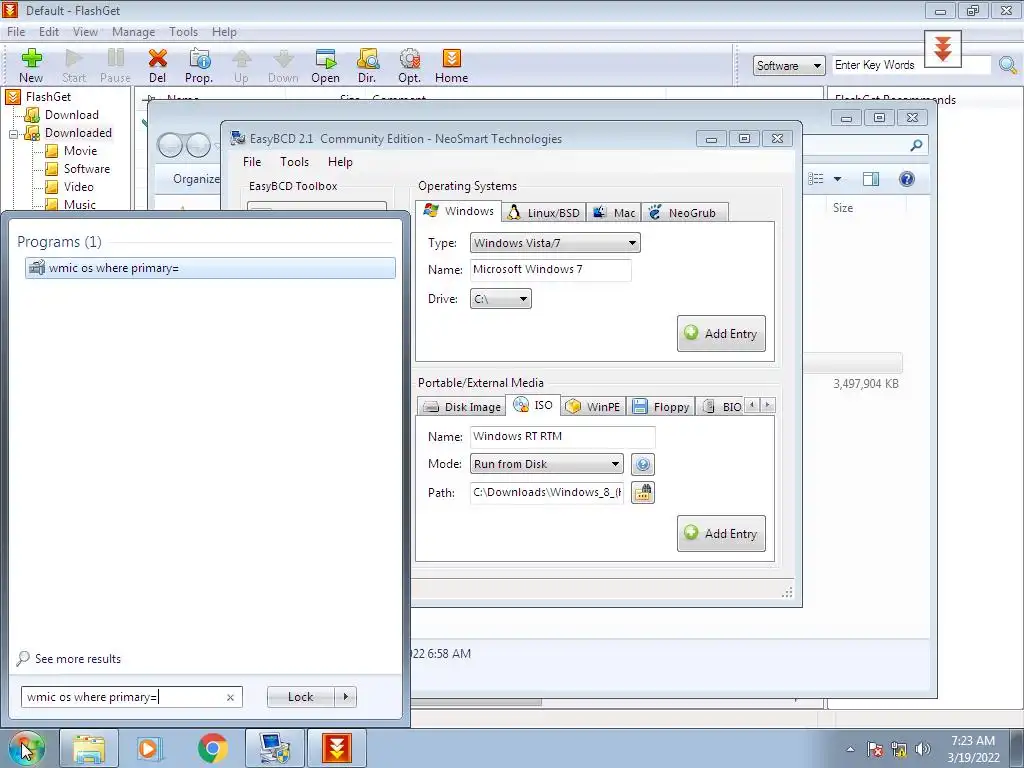Expand the Lock button arrow menu
Image resolution: width=1024 pixels, height=768 pixels.
(x=345, y=697)
